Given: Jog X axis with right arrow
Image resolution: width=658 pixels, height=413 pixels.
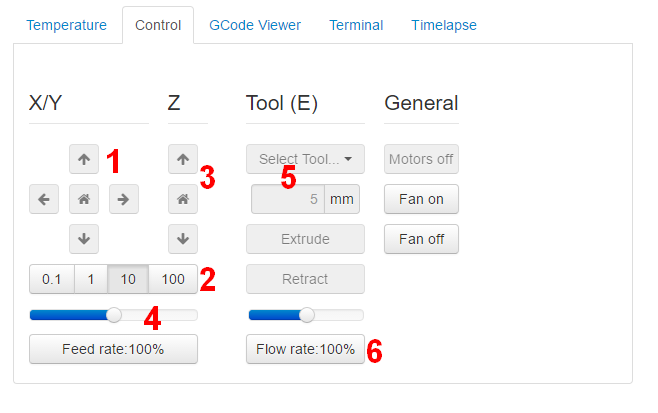Looking at the screenshot, I should pyautogui.click(x=123, y=199).
